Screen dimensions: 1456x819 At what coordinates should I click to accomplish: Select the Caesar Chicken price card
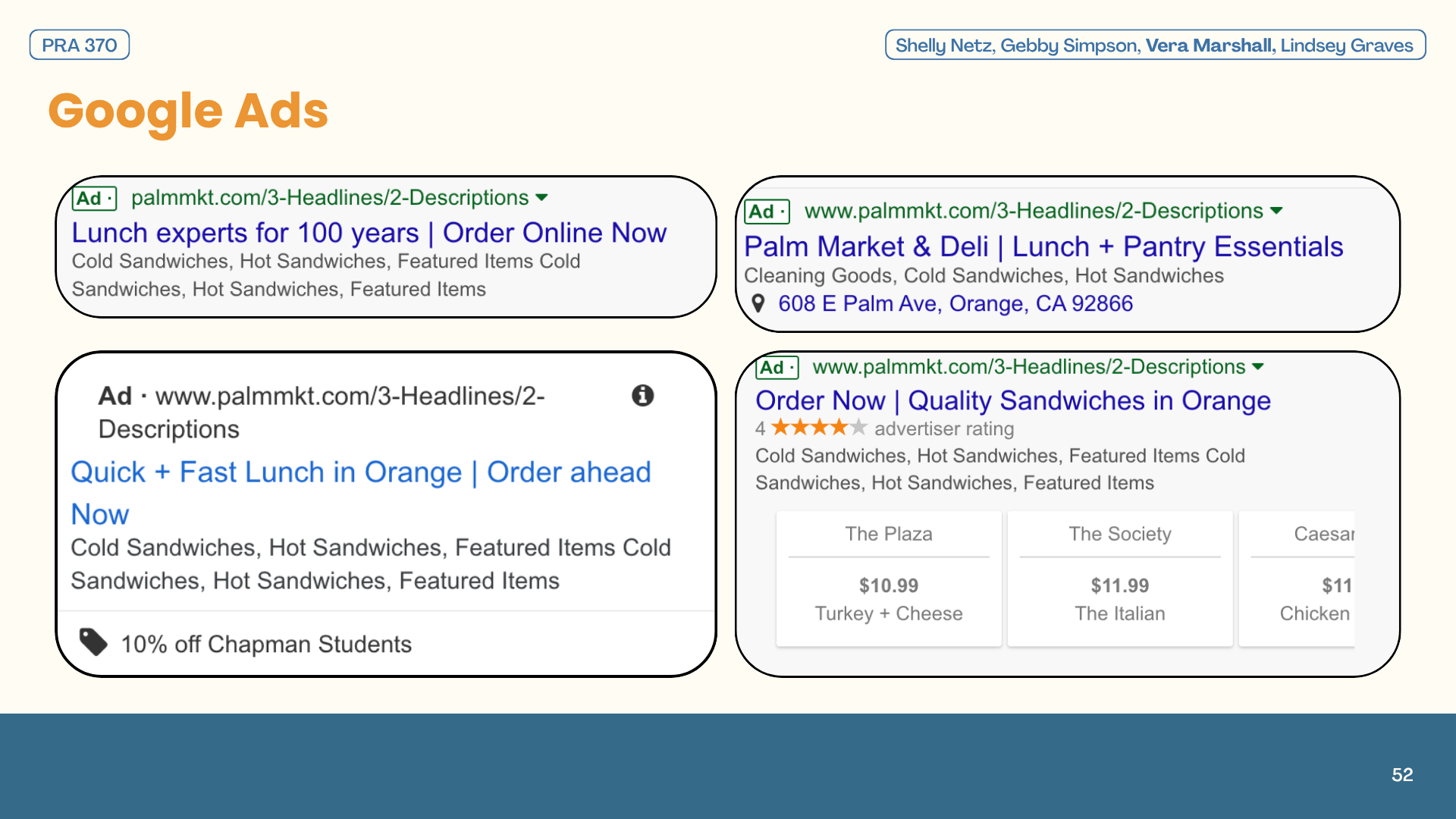pos(1297,579)
